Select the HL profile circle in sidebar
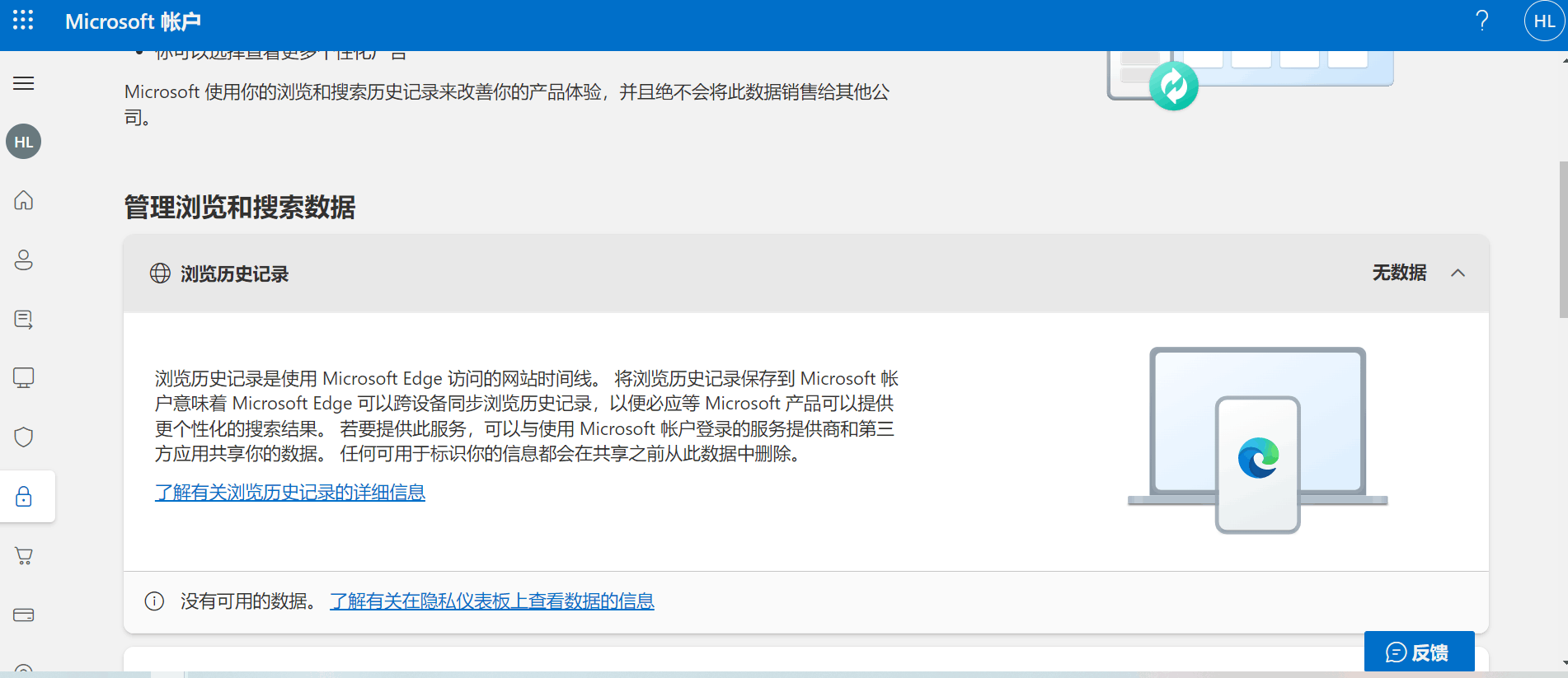 pos(24,142)
